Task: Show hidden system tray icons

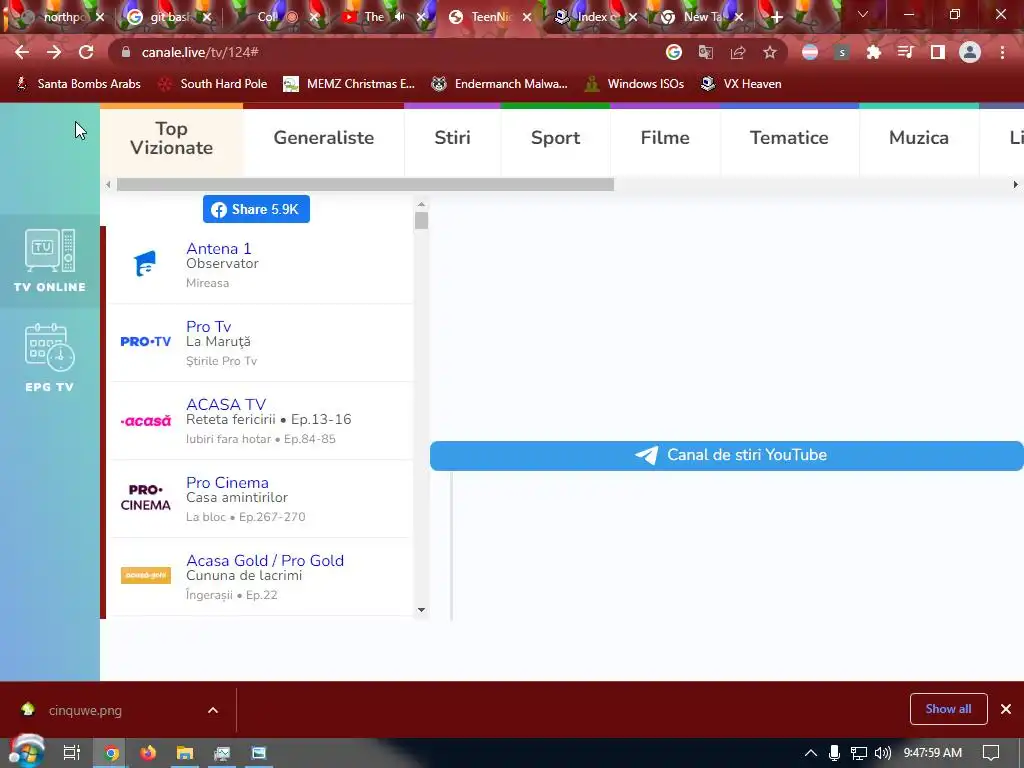Action: pyautogui.click(x=810, y=753)
